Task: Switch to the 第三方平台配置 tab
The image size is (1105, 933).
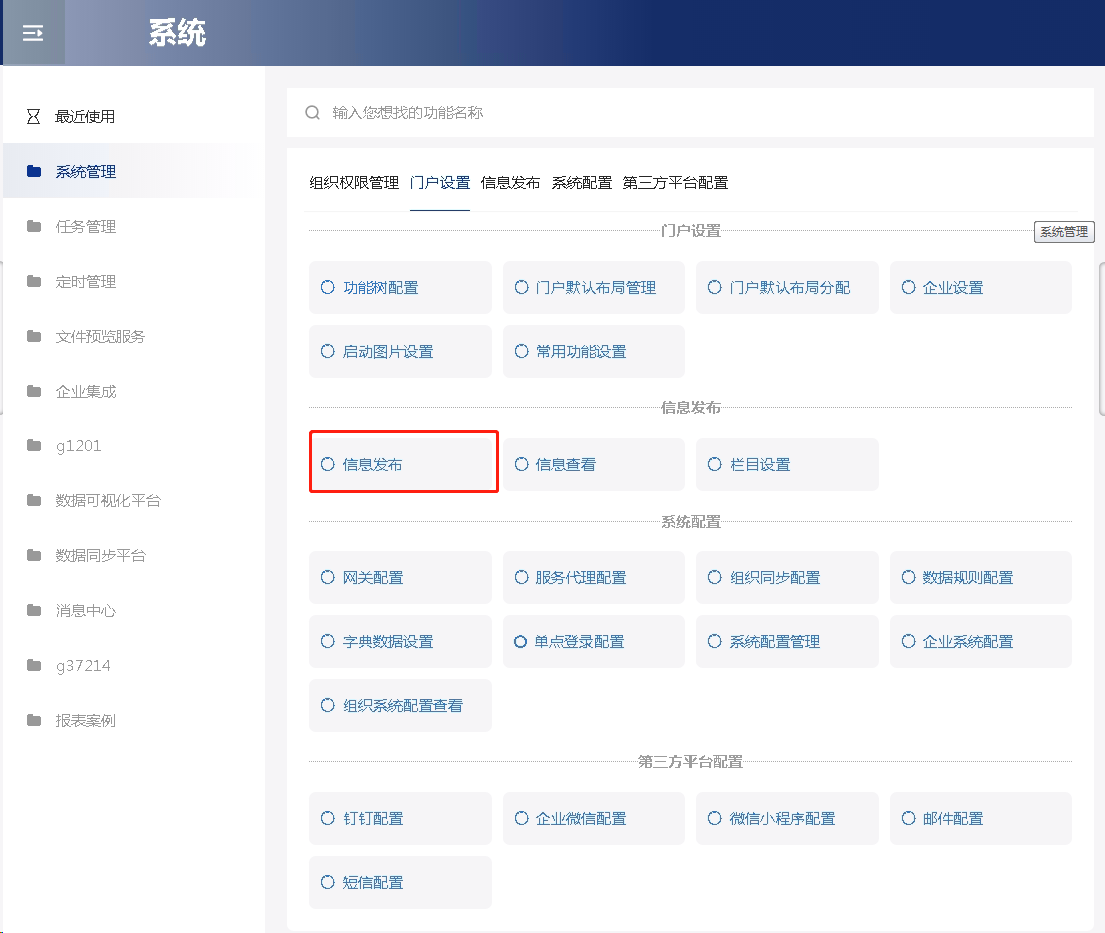Action: [x=675, y=183]
